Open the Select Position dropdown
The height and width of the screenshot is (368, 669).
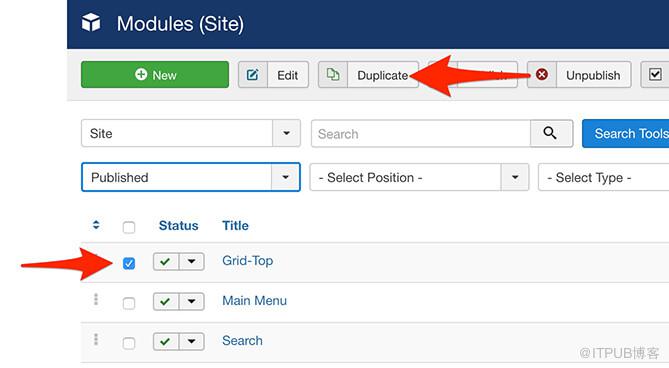pyautogui.click(x=419, y=177)
